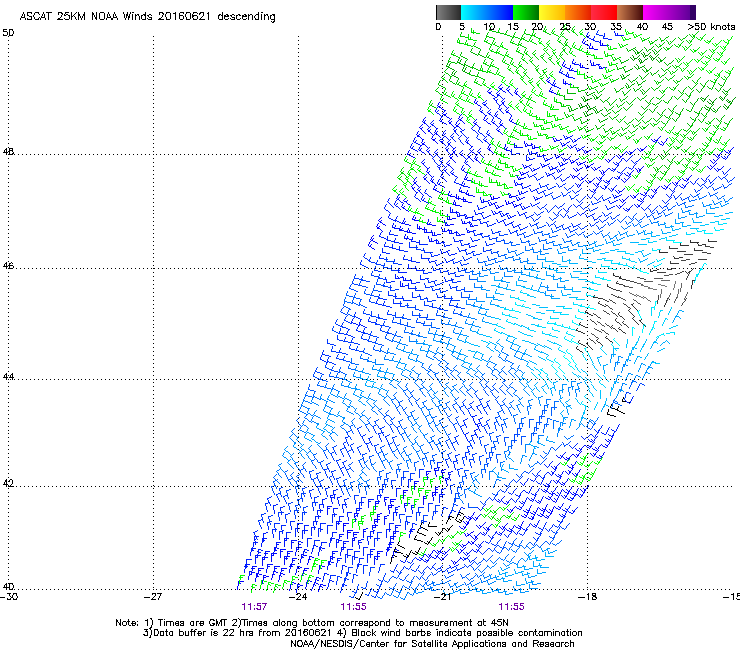Click the longitude label -21
This screenshot has width=740, height=650.
tap(442, 597)
